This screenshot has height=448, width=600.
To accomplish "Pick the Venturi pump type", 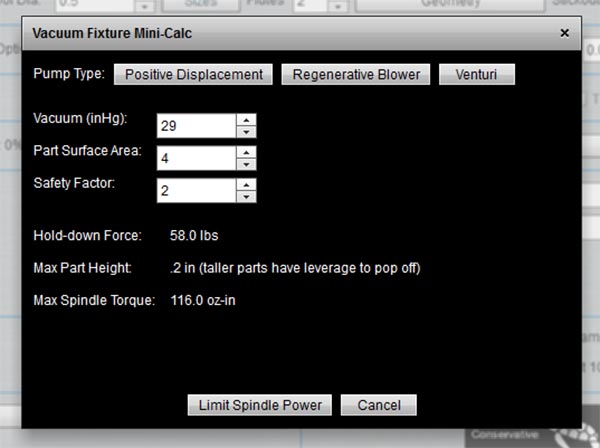I will click(477, 75).
